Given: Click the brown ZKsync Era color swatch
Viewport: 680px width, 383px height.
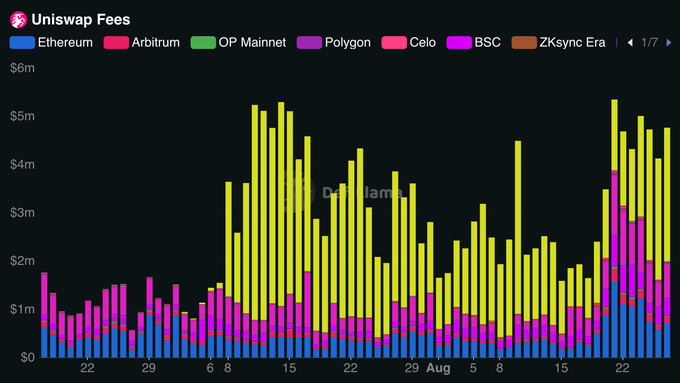Looking at the screenshot, I should pyautogui.click(x=524, y=43).
